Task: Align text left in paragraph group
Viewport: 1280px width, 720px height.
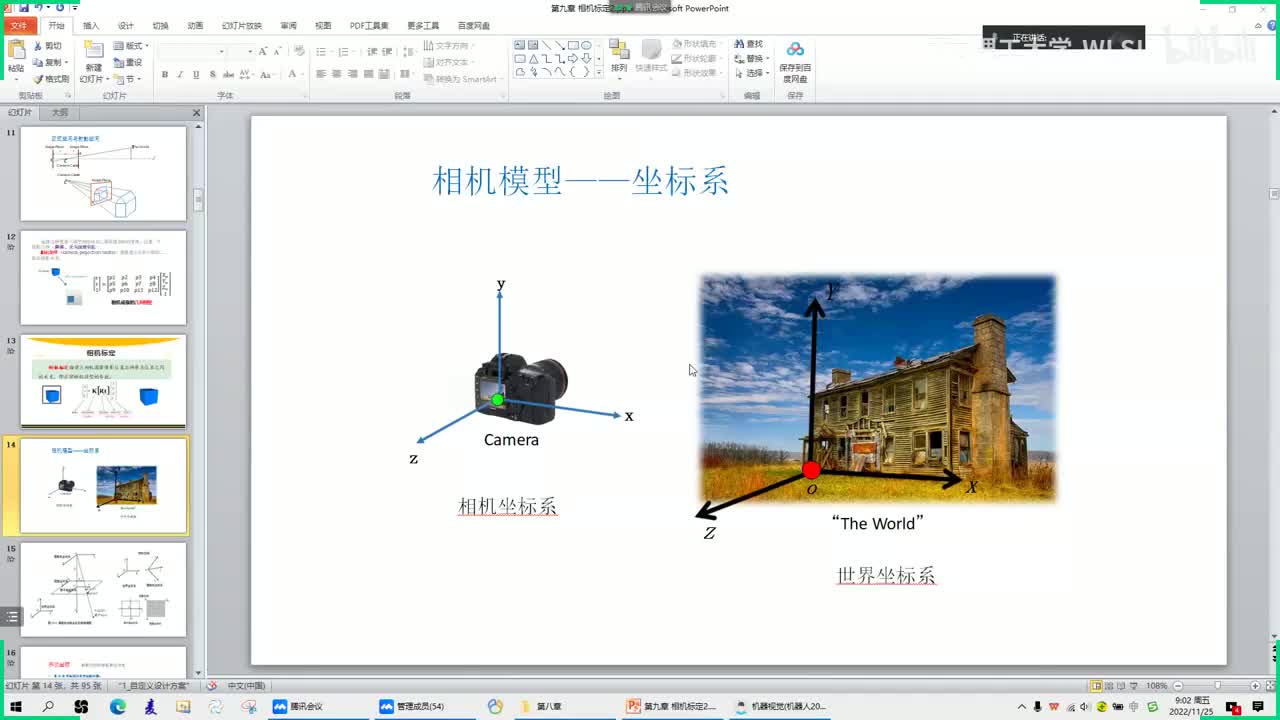Action: click(x=322, y=74)
